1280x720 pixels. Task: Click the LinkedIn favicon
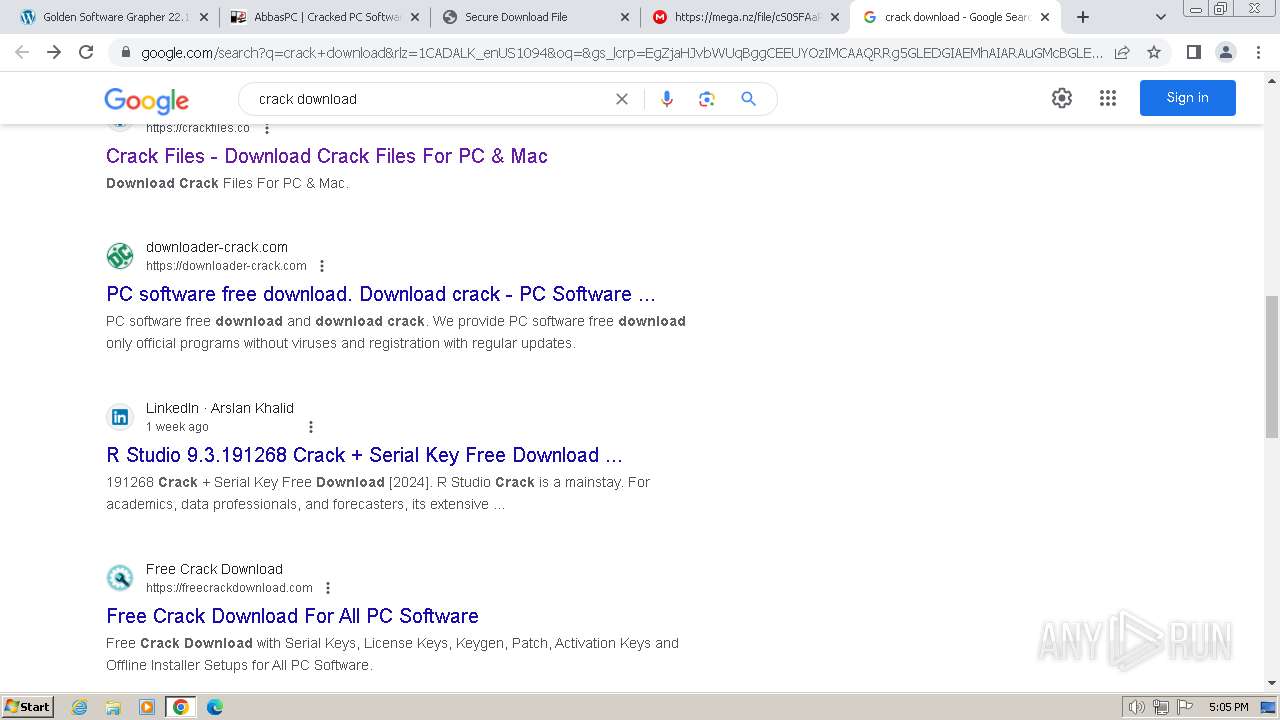coord(120,417)
